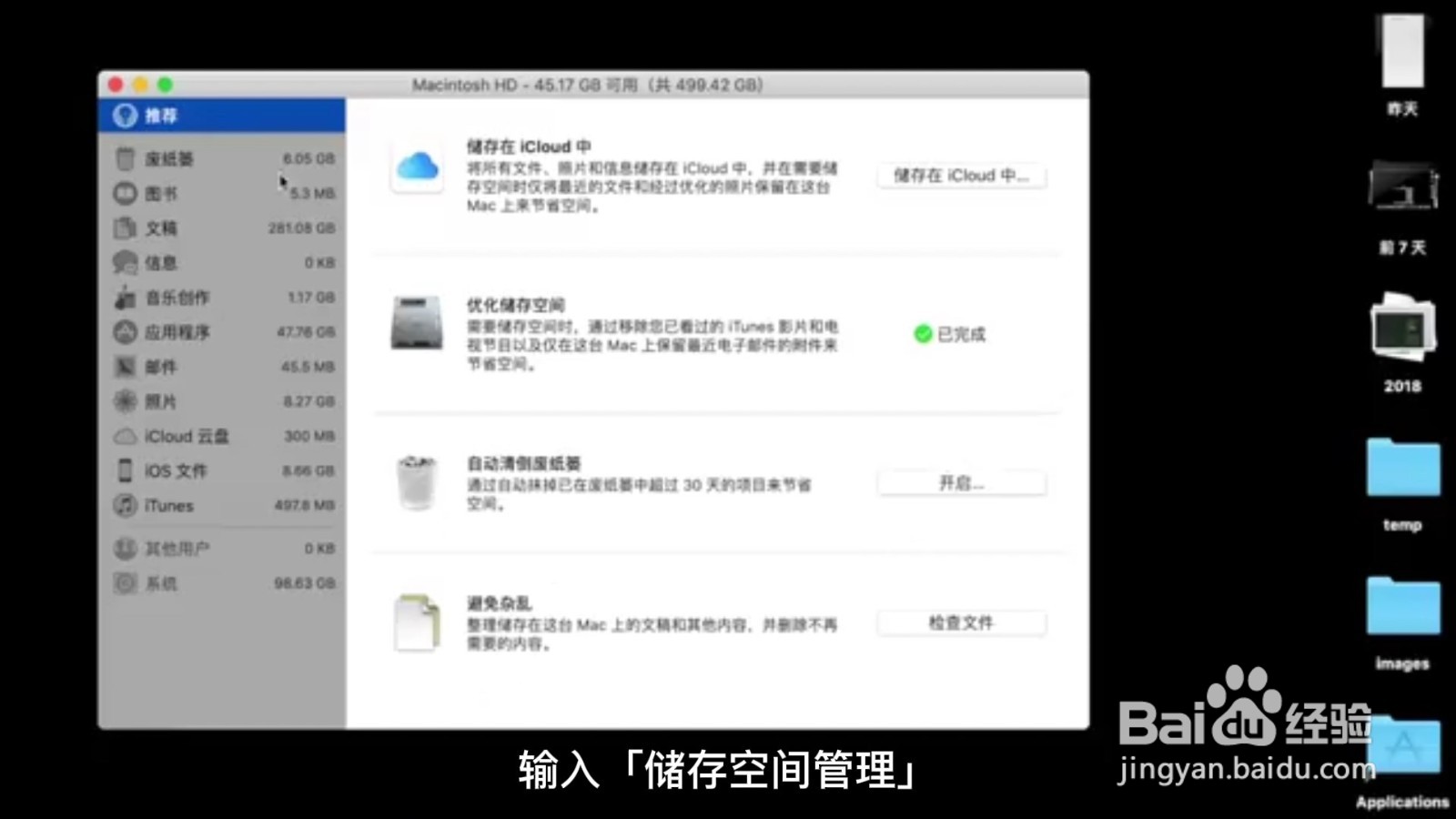This screenshot has width=1456, height=819.
Task: Click the 0 KB size of 其他用户
Action: [319, 549]
